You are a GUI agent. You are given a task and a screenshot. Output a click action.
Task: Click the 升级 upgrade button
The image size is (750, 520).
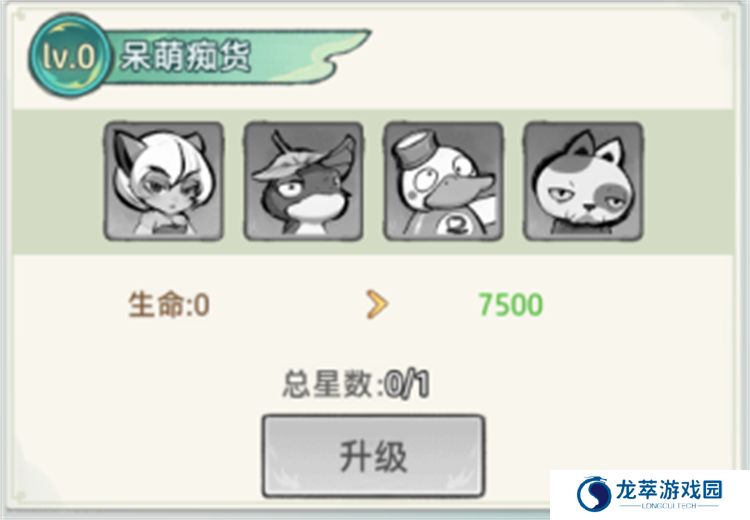coord(374,456)
